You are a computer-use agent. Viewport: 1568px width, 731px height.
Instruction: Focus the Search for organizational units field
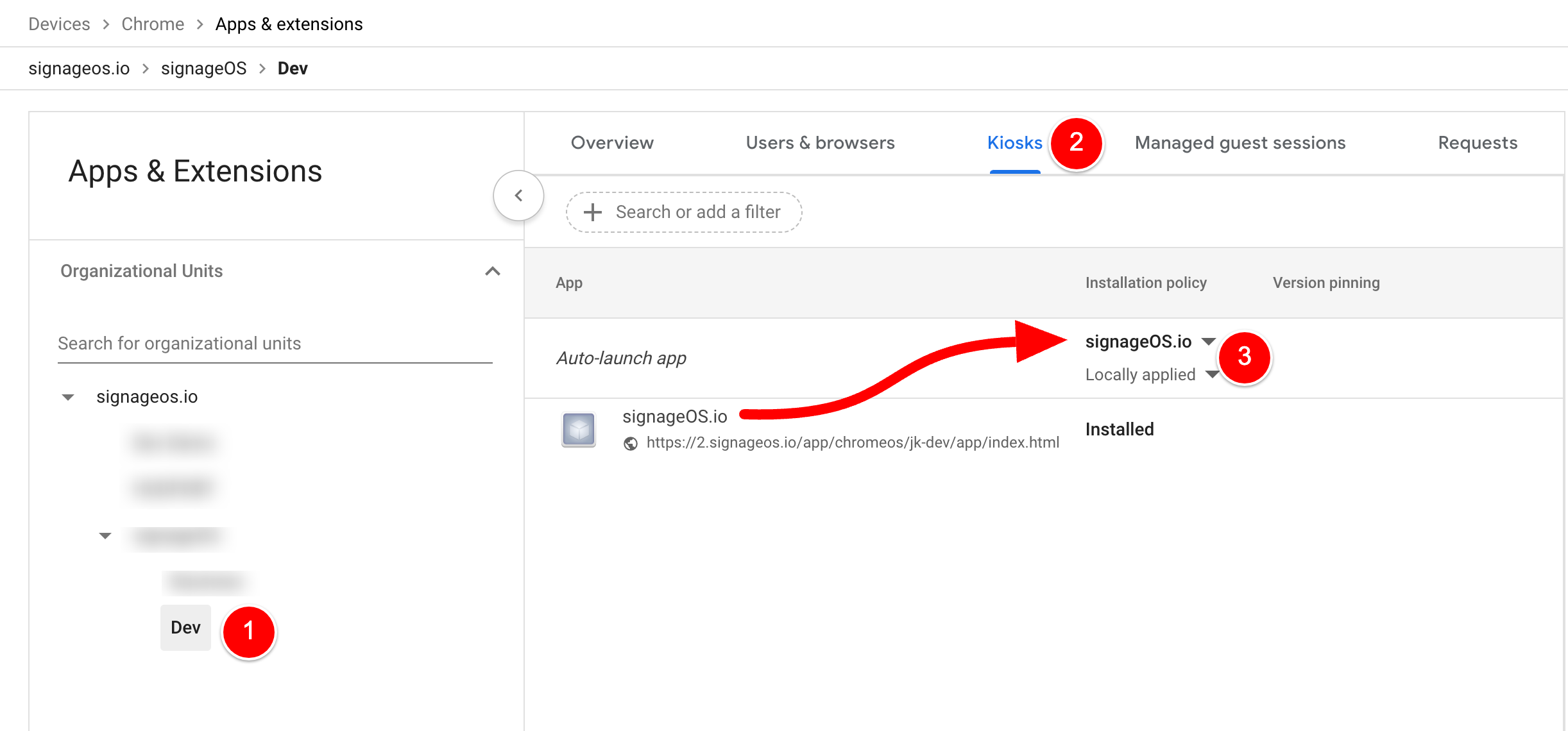pyautogui.click(x=275, y=344)
